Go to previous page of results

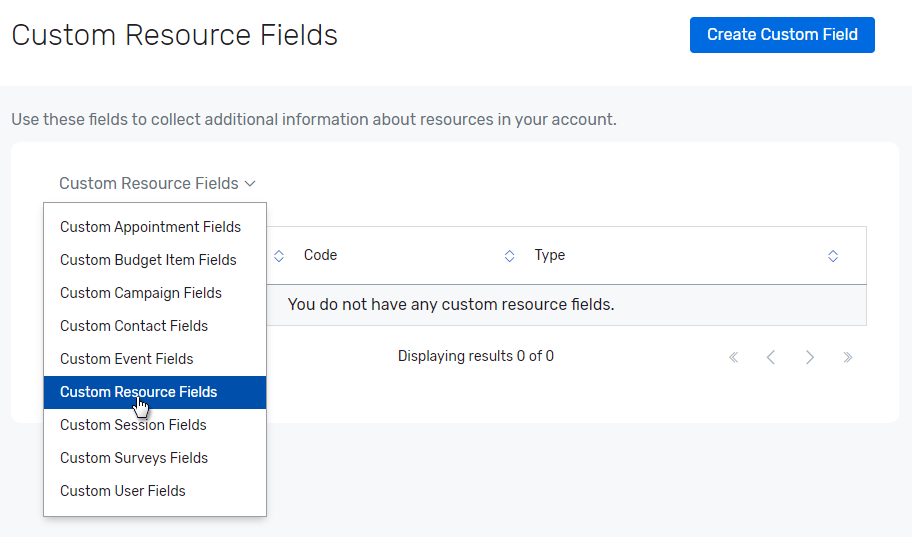771,357
